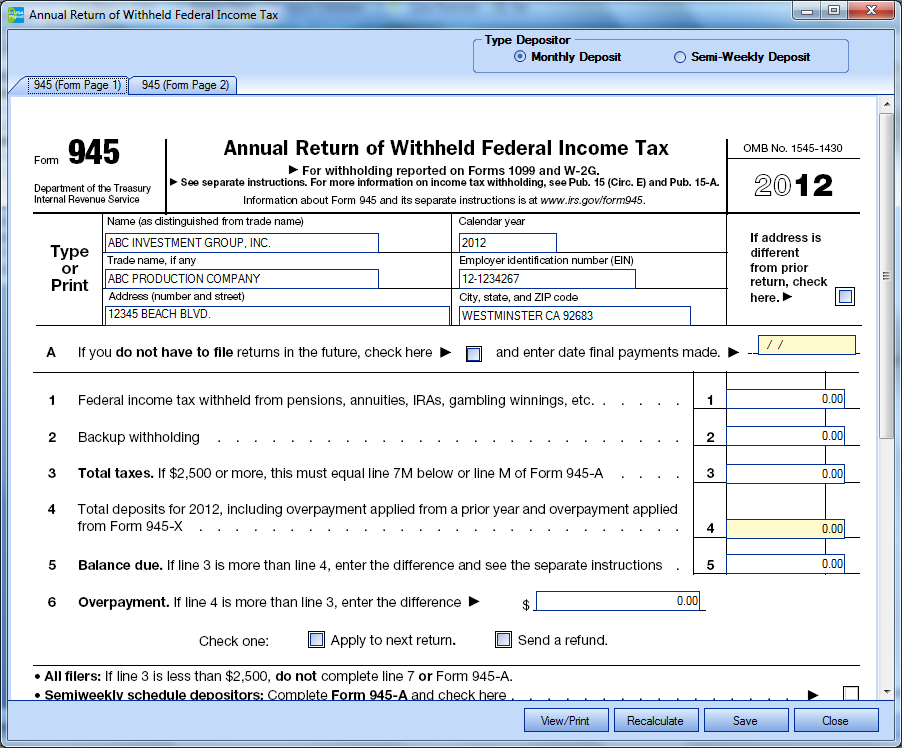Click the line 1 federal income tax withheld field

(785, 399)
